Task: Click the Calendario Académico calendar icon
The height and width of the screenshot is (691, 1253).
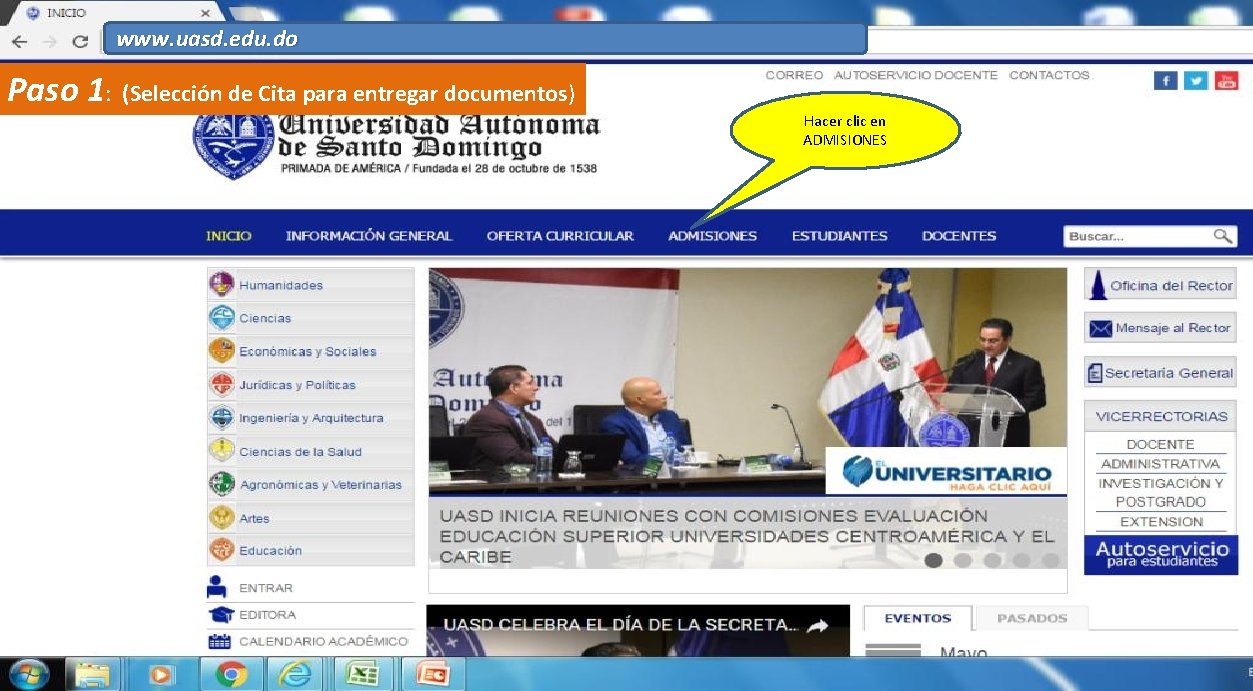Action: [x=220, y=641]
